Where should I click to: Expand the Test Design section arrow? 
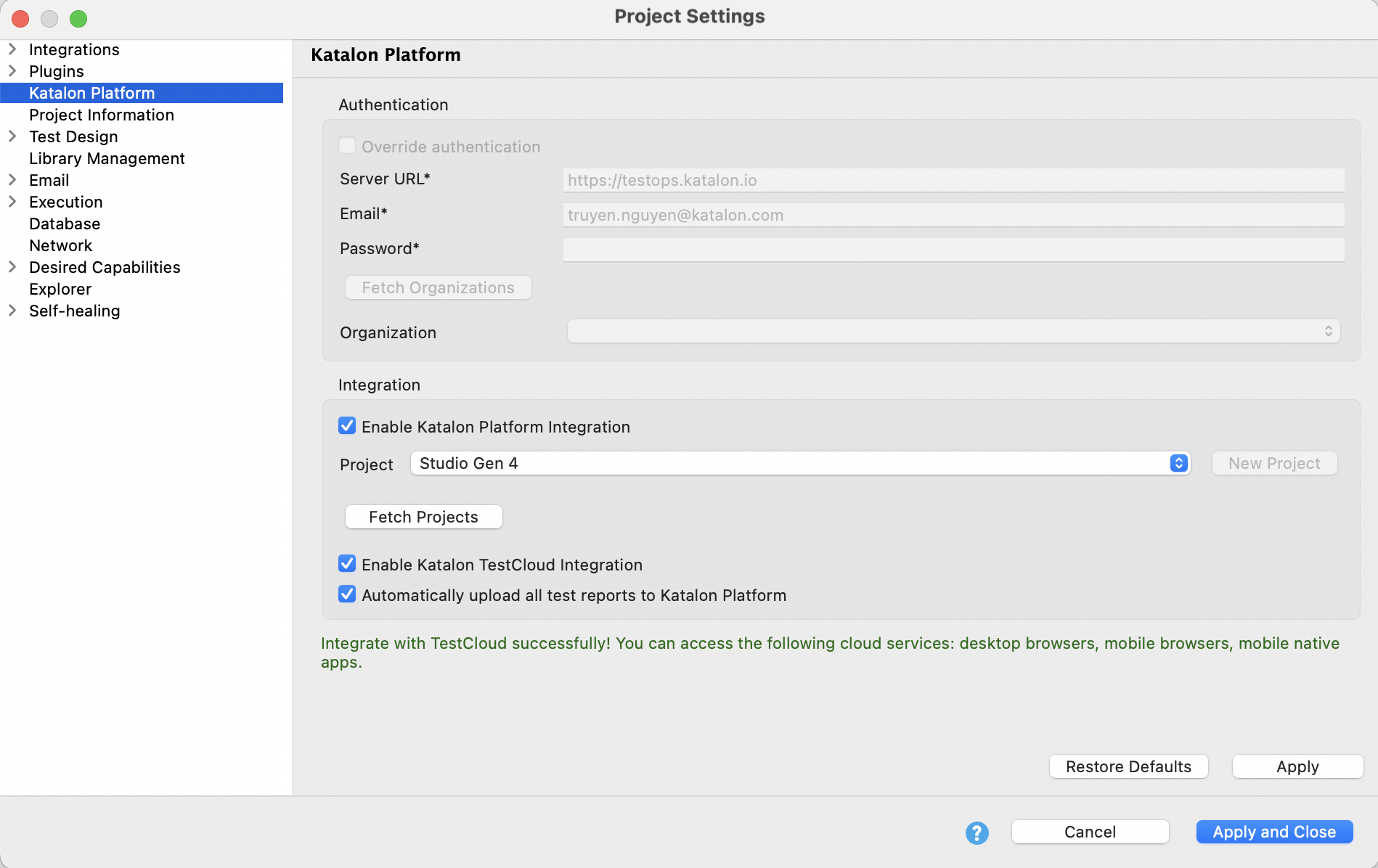point(12,136)
